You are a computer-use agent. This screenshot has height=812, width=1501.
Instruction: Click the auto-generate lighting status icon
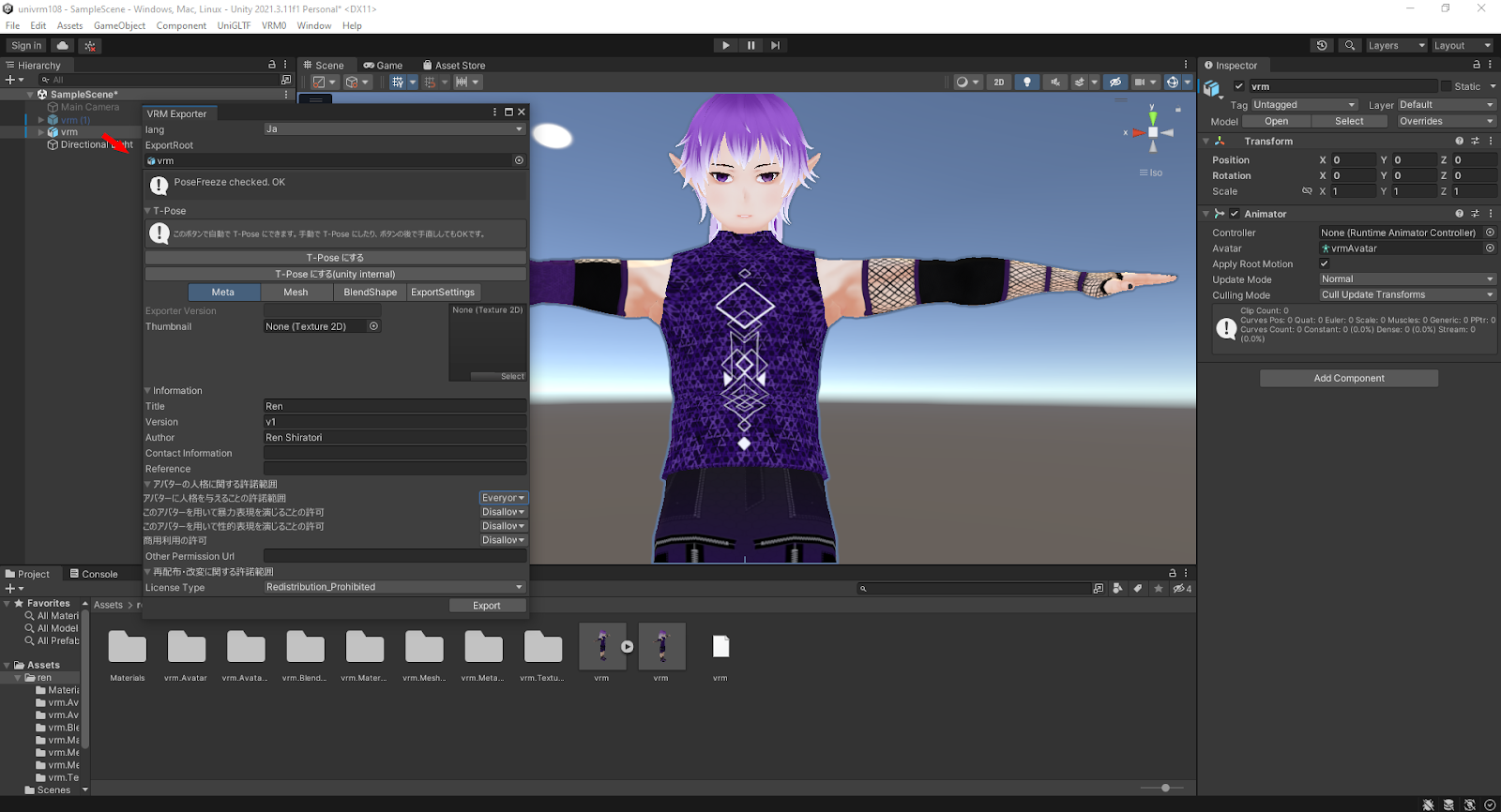pyautogui.click(x=1469, y=804)
